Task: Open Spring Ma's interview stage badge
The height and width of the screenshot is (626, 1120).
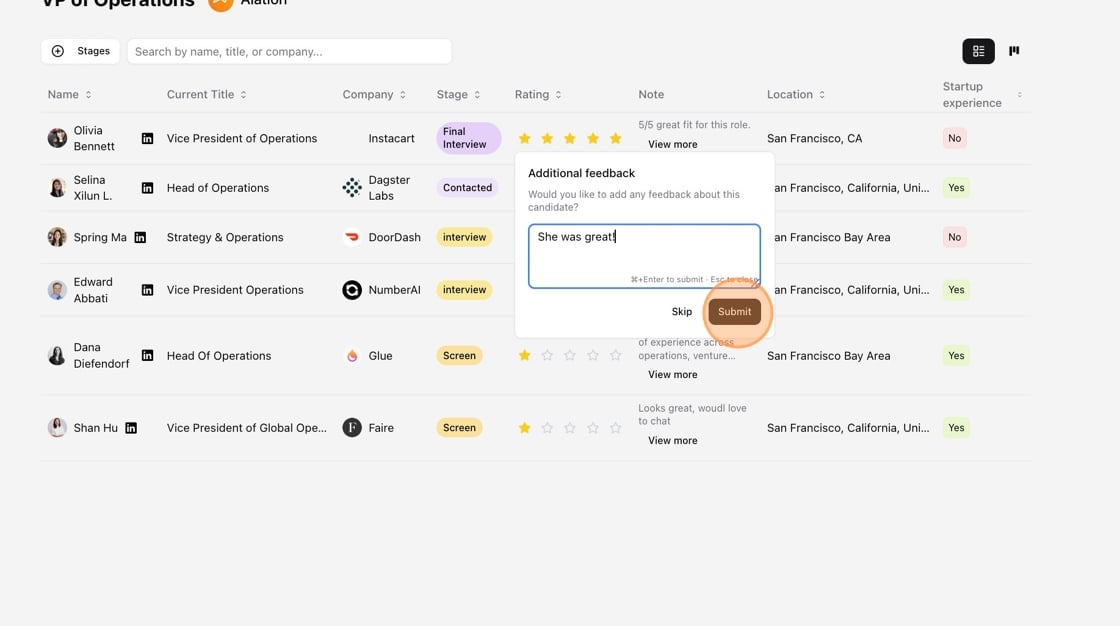Action: (x=464, y=237)
